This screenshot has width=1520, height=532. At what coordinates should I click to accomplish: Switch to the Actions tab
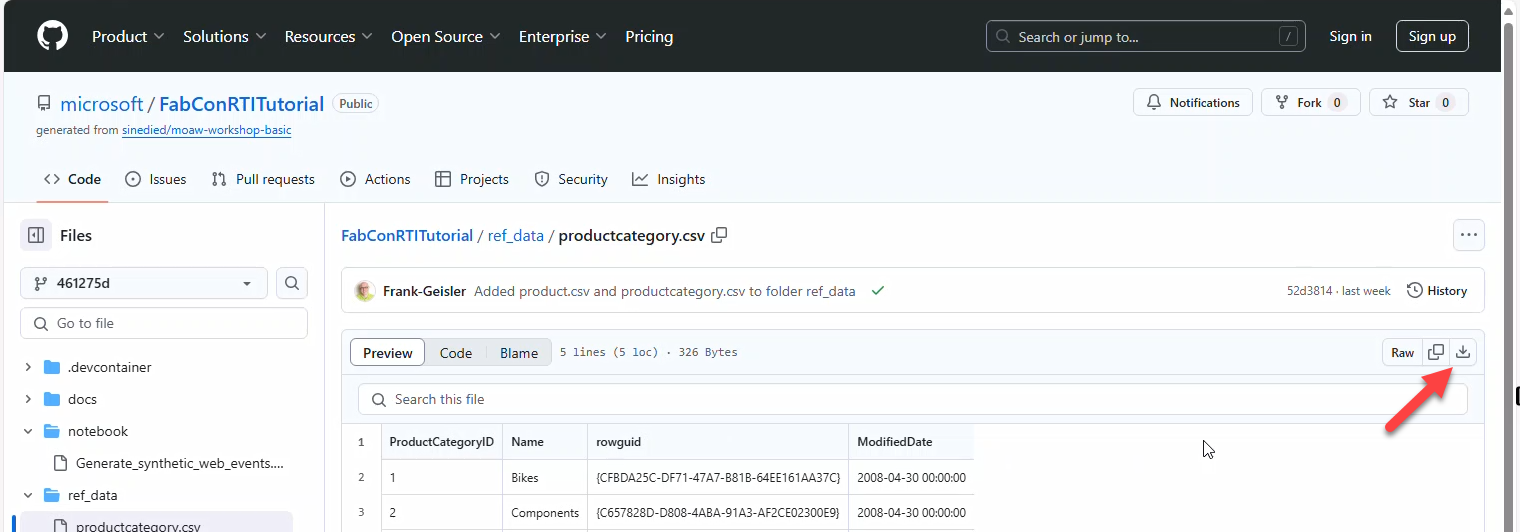[x=375, y=179]
